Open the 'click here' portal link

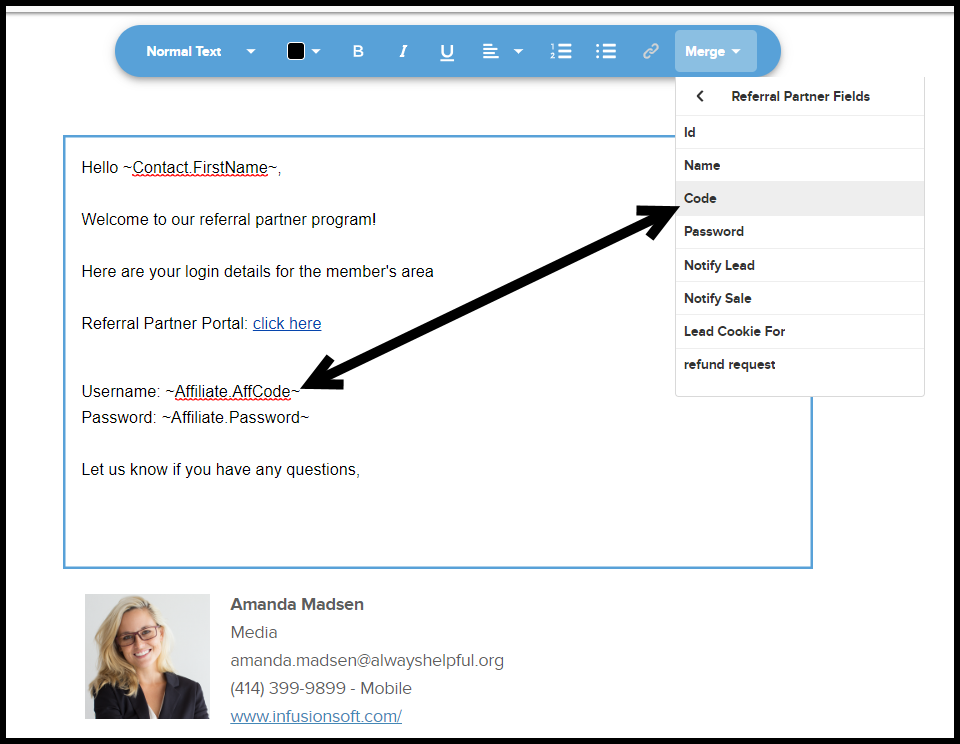(287, 323)
